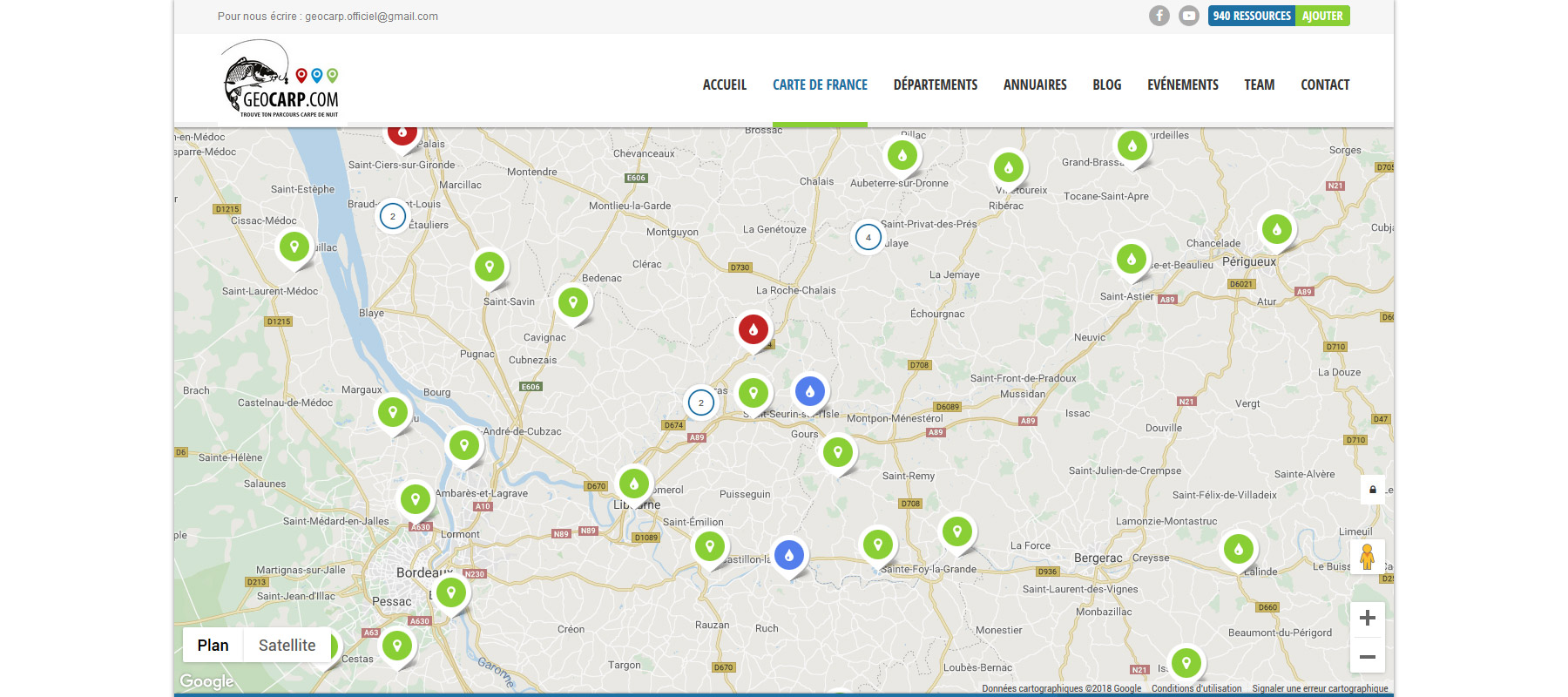The width and height of the screenshot is (1568, 697).
Task: Zoom in on the map
Action: point(1368,618)
